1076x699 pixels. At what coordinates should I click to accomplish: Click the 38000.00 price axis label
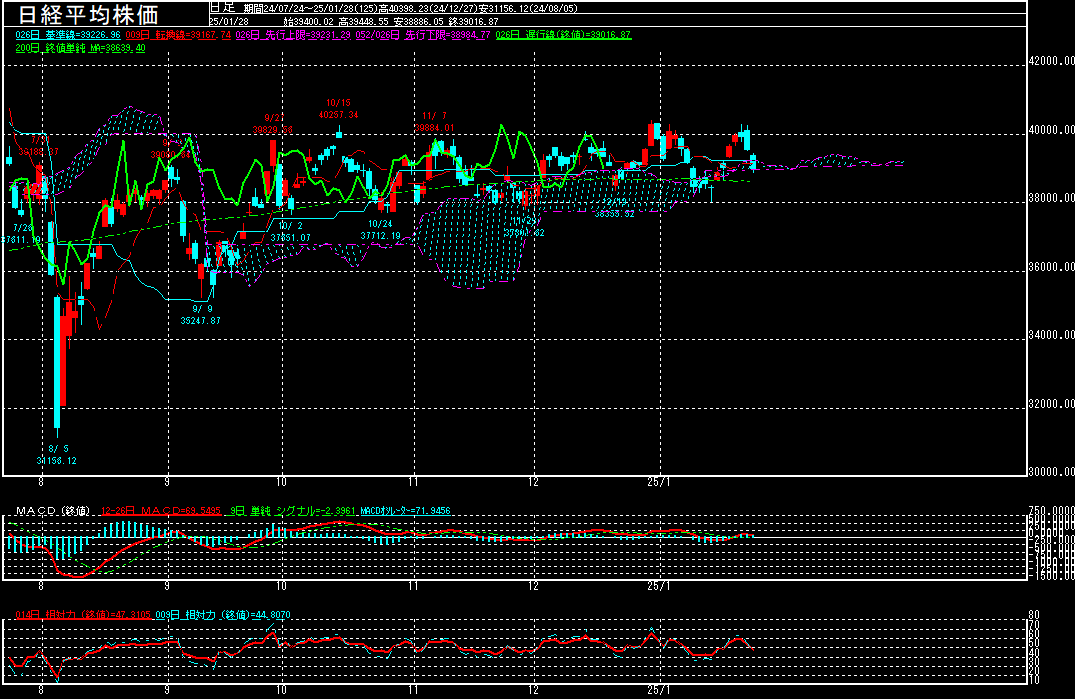pyautogui.click(x=1052, y=198)
